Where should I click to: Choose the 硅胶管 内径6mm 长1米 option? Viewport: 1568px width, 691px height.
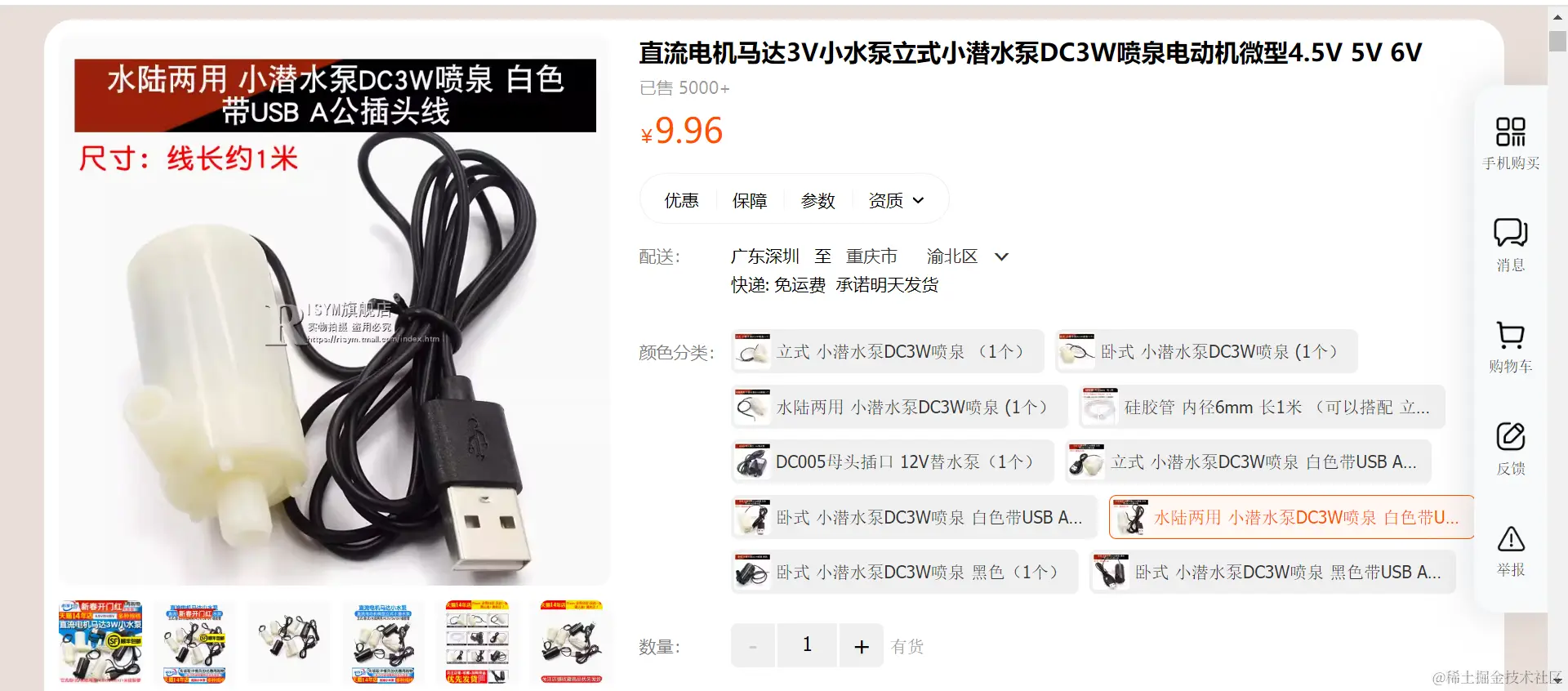pyautogui.click(x=1262, y=408)
